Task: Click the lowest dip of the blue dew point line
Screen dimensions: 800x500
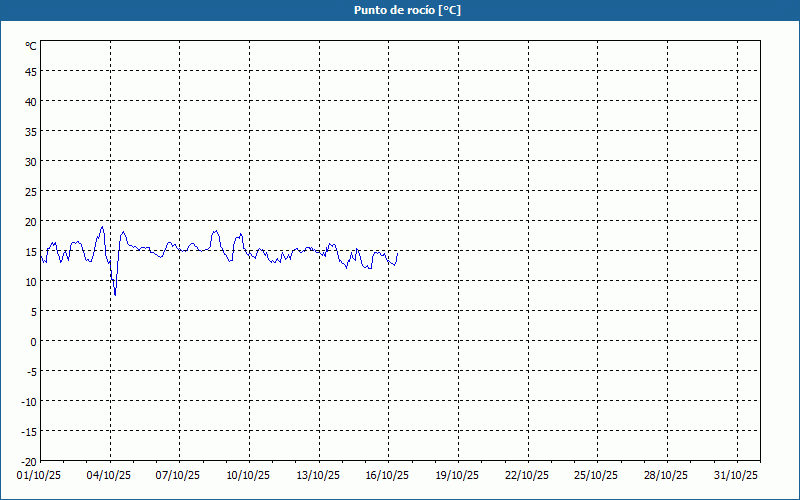Action: pos(115,295)
